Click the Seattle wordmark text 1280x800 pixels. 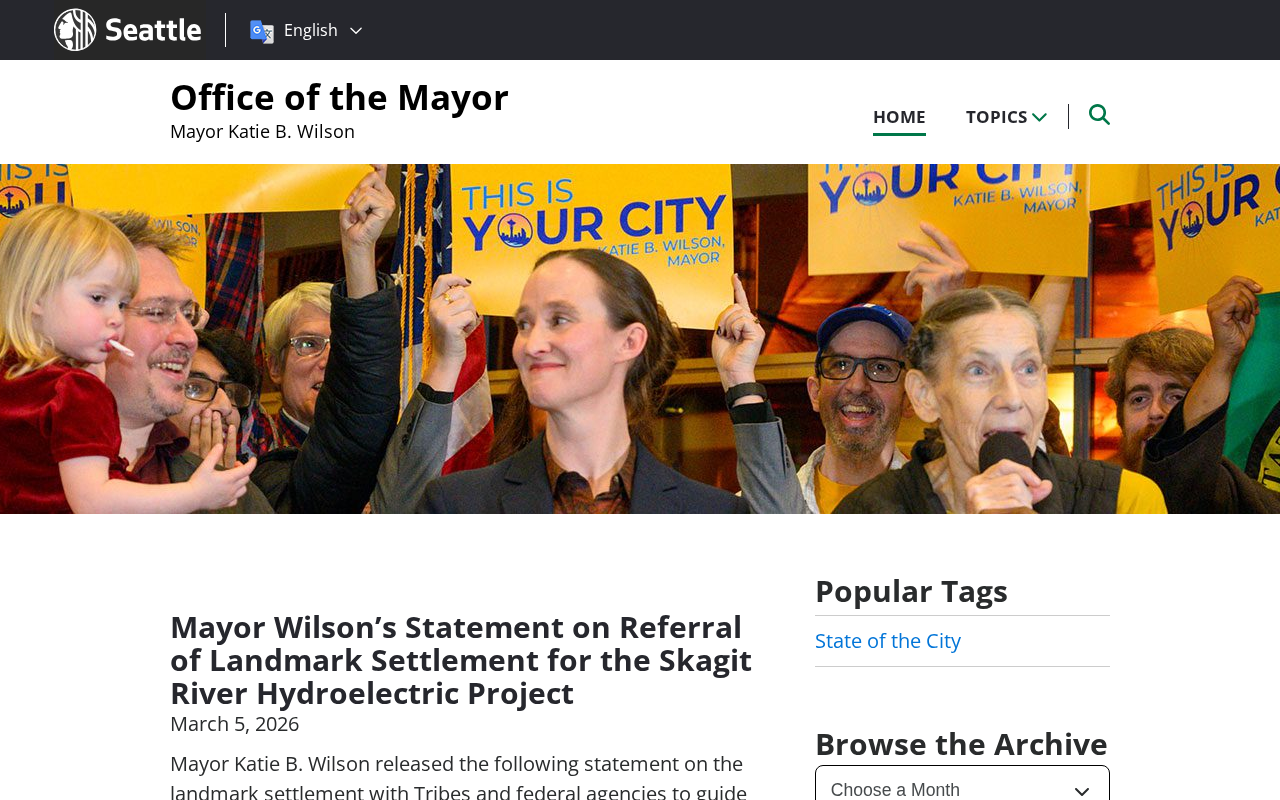coord(153,30)
